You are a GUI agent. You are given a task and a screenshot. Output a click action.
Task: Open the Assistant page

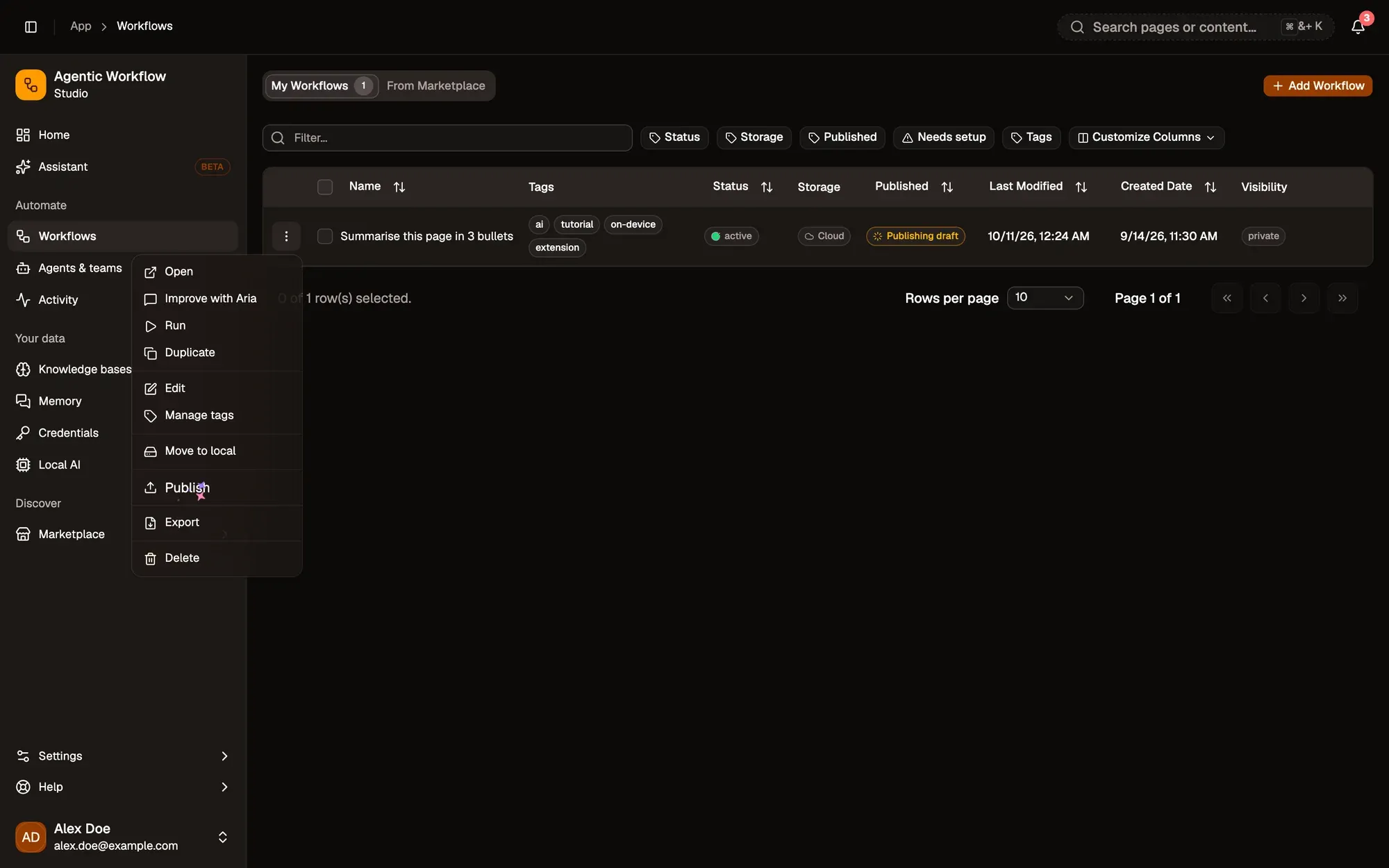point(122,167)
